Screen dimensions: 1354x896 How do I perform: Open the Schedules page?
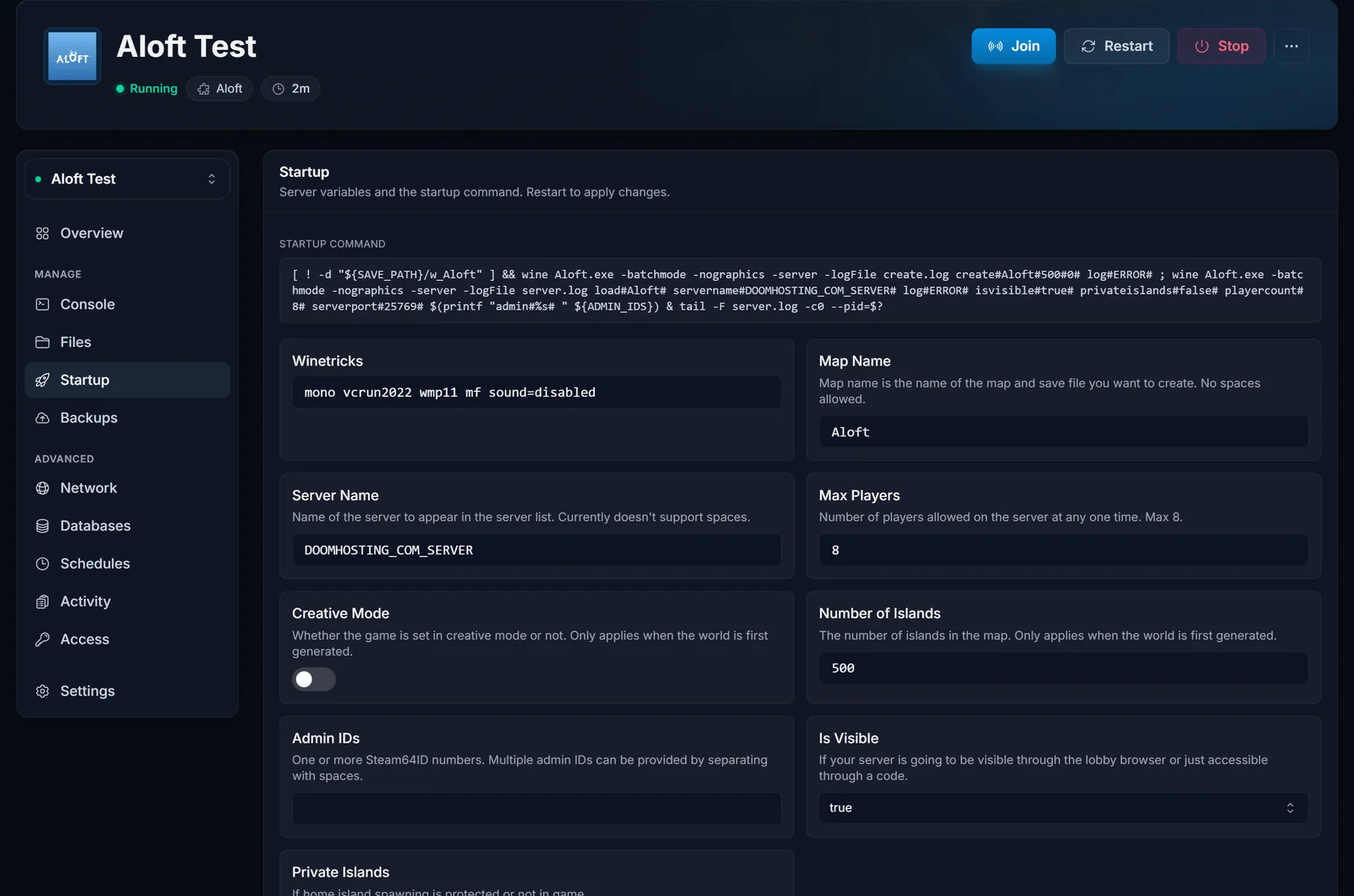coord(127,563)
